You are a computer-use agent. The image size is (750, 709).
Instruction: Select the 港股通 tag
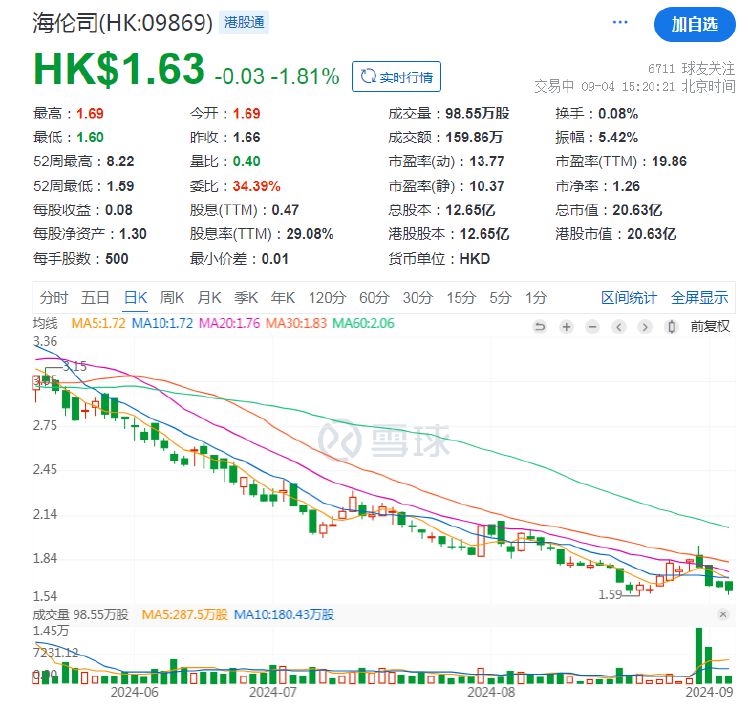click(x=244, y=22)
